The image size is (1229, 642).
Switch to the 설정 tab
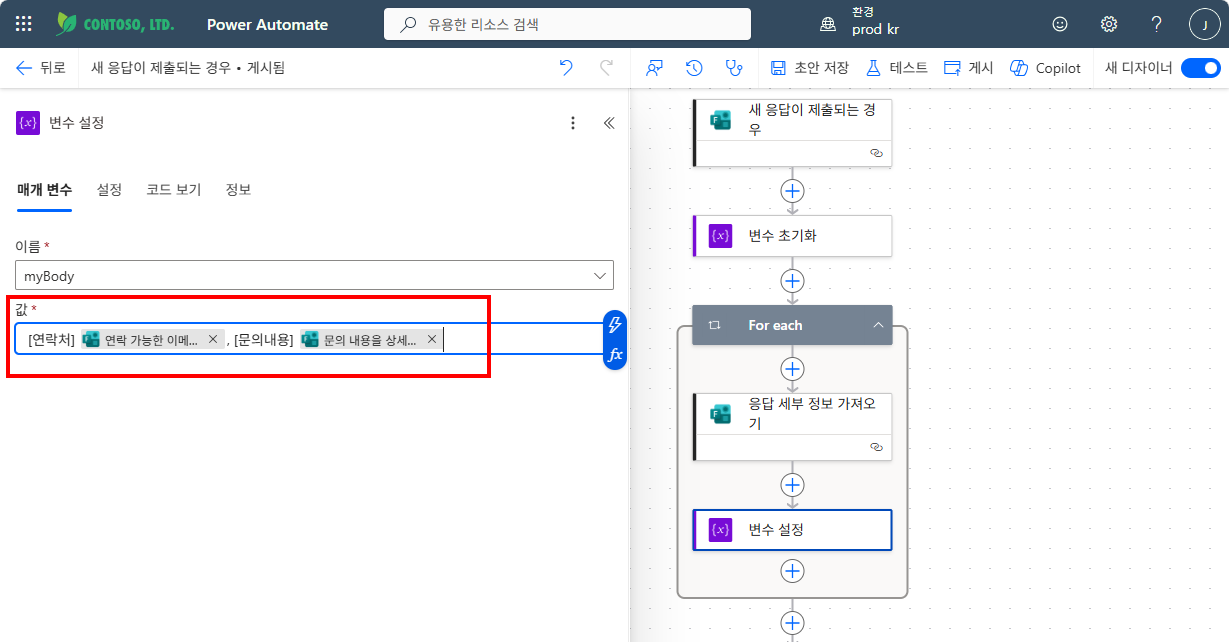pyautogui.click(x=109, y=189)
